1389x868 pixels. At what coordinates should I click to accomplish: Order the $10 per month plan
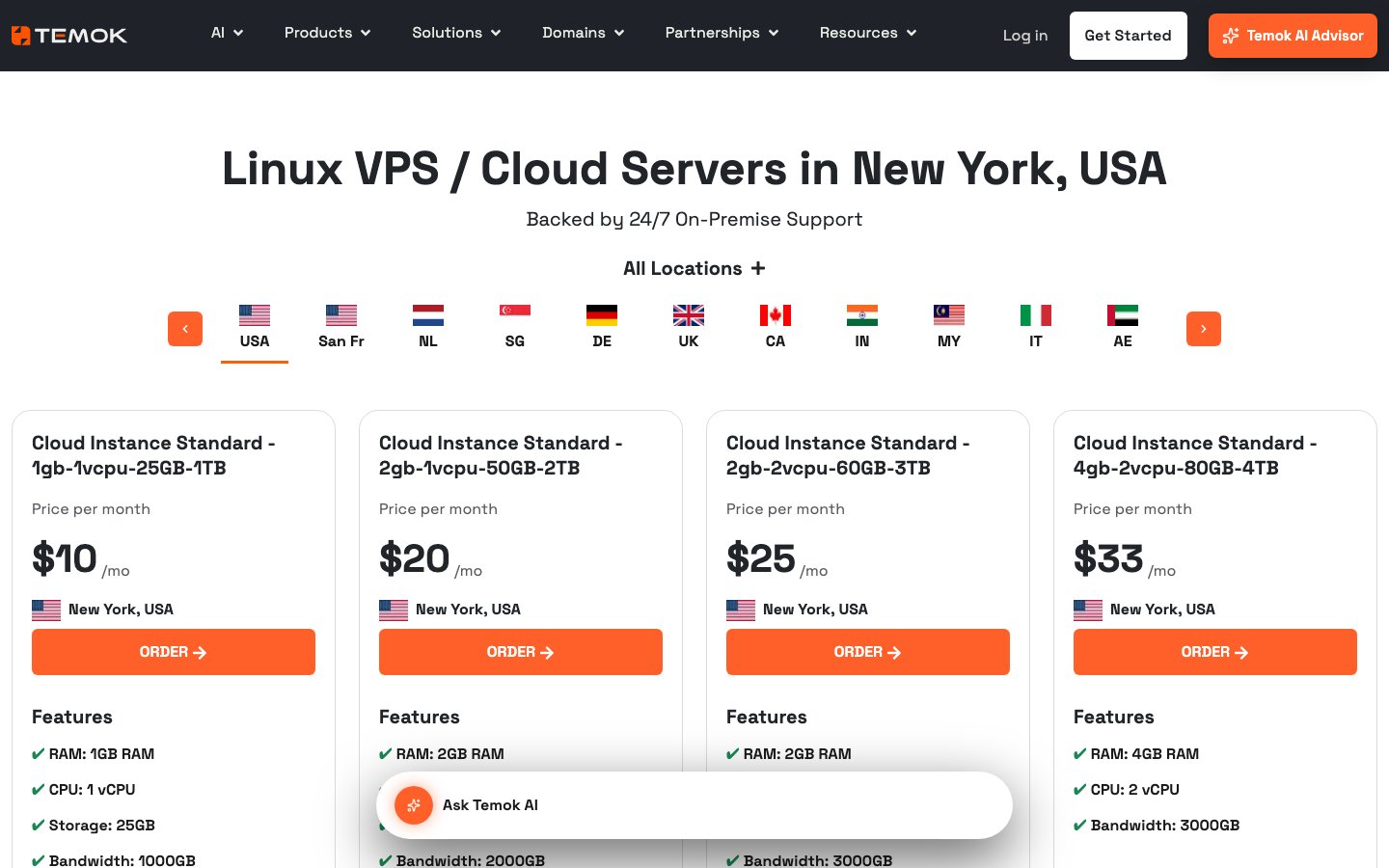click(174, 652)
